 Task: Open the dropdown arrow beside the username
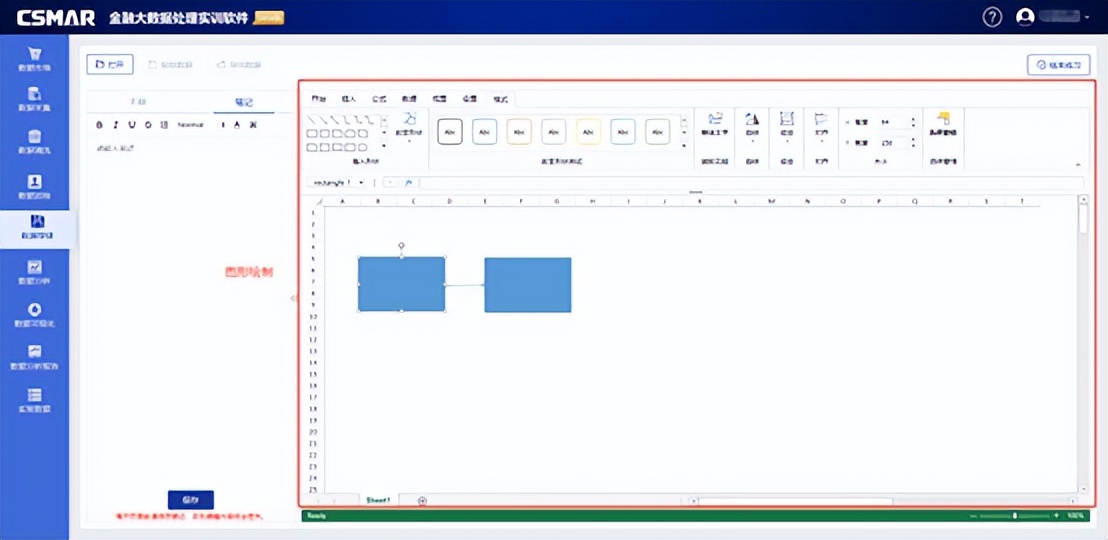1086,18
